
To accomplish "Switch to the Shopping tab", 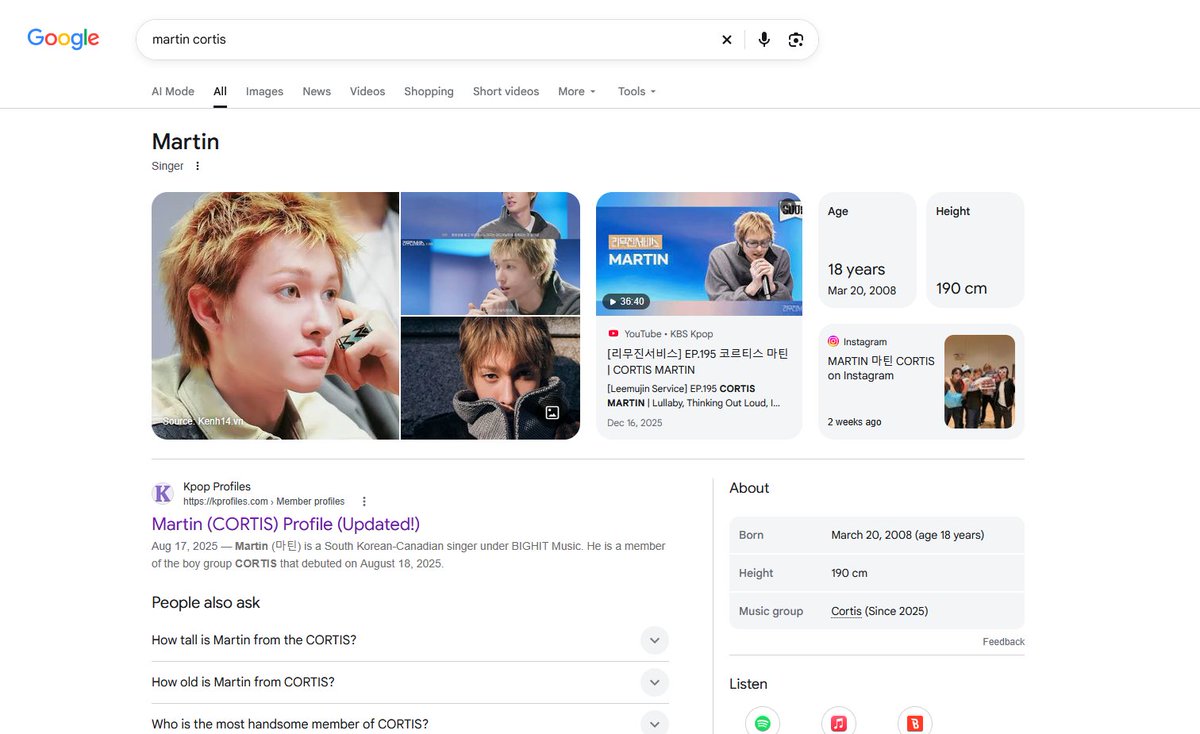I will (x=429, y=91).
